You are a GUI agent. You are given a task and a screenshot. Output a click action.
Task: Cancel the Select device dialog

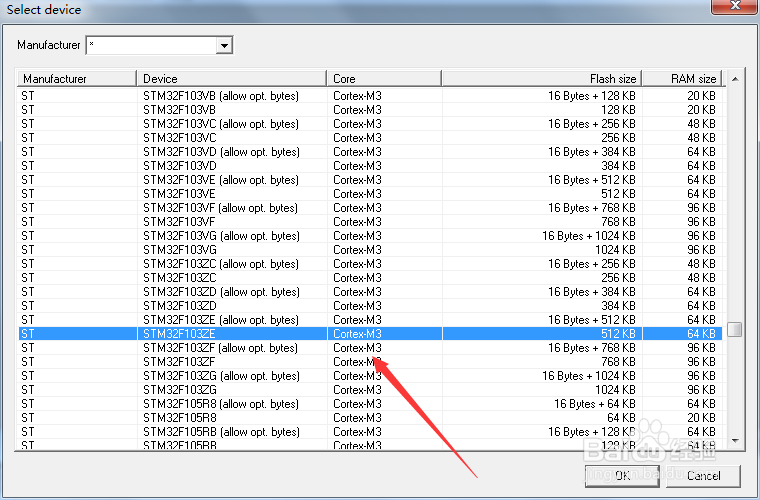pos(703,476)
